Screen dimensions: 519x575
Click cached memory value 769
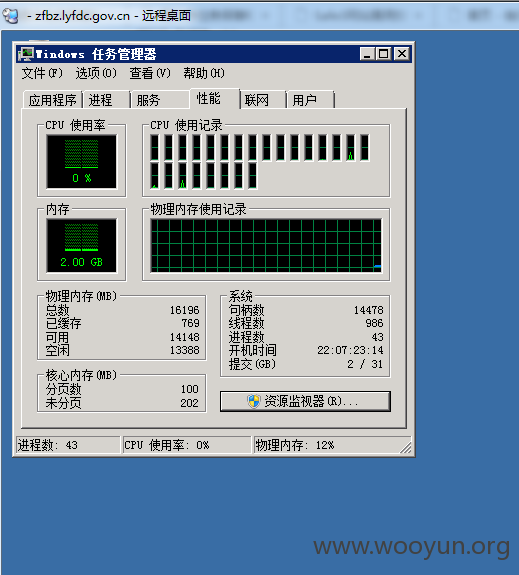190,323
